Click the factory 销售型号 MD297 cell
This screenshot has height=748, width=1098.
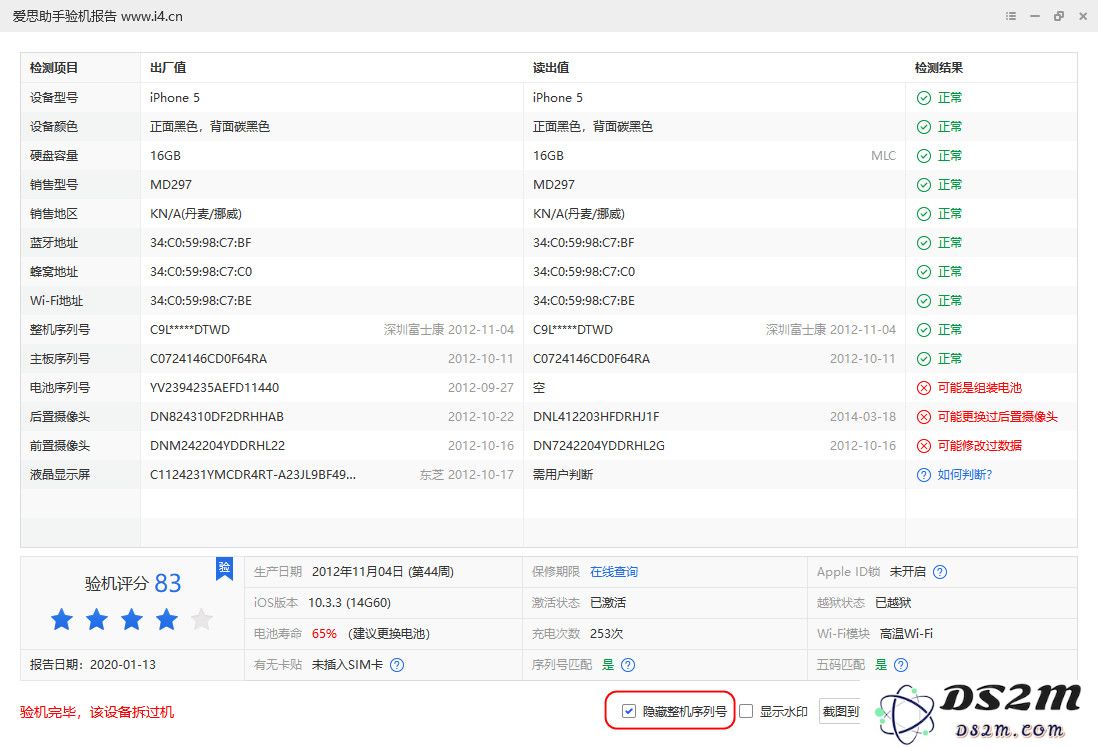(x=171, y=185)
